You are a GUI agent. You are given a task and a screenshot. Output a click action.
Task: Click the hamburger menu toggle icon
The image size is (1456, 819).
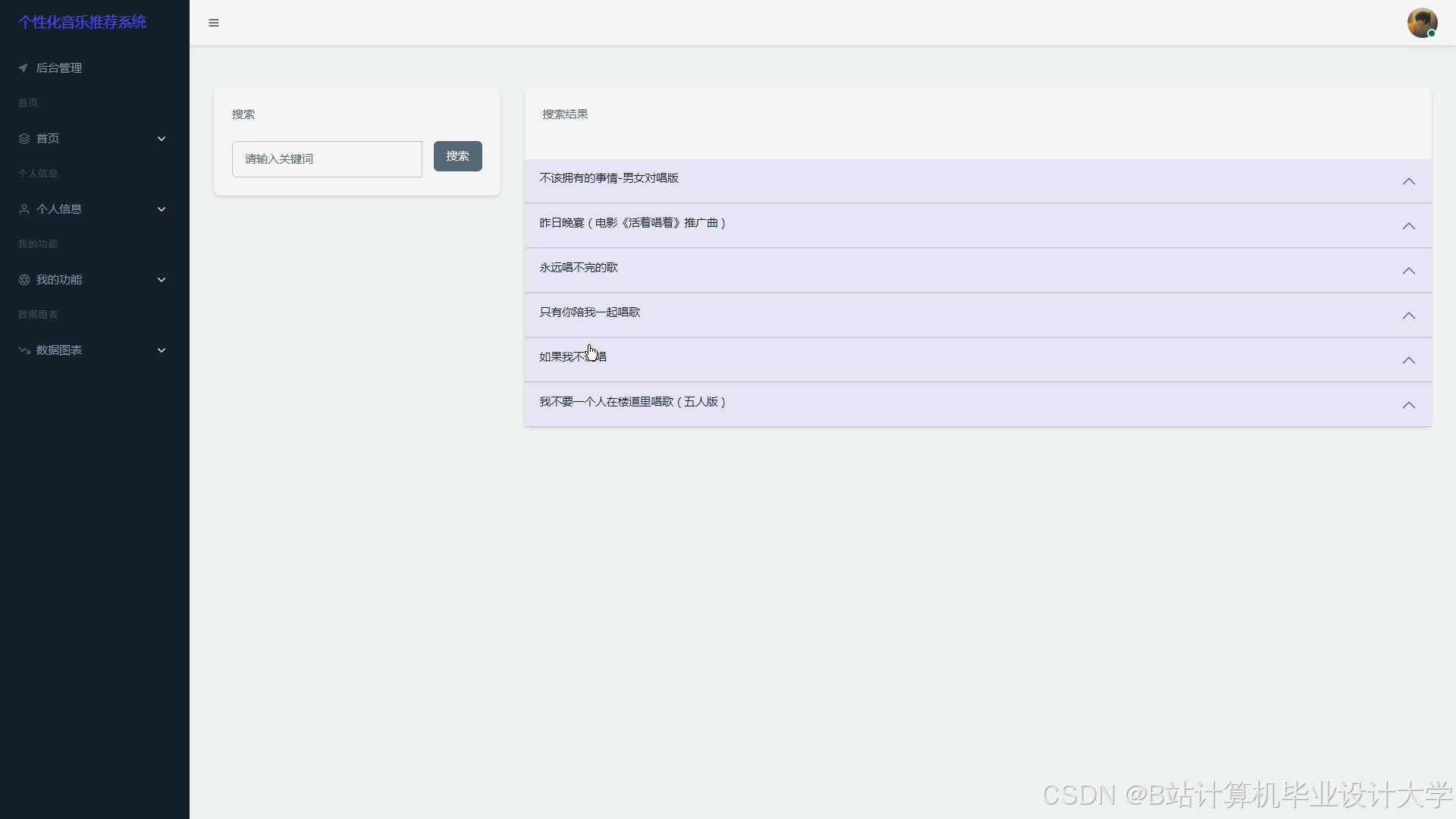pos(214,23)
